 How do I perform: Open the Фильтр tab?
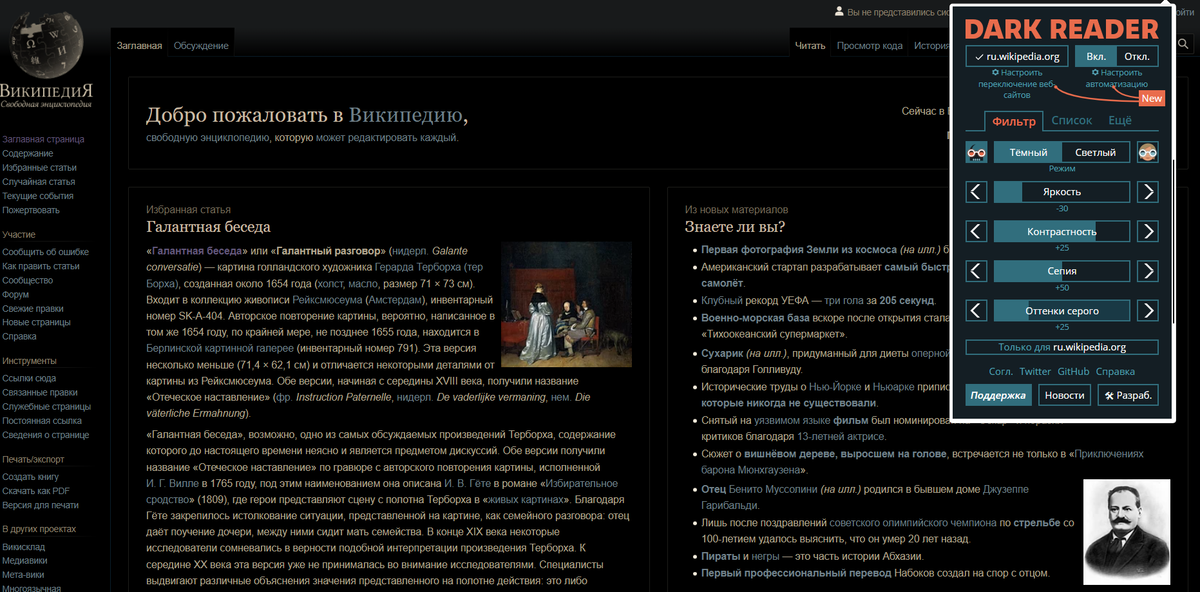(1013, 121)
